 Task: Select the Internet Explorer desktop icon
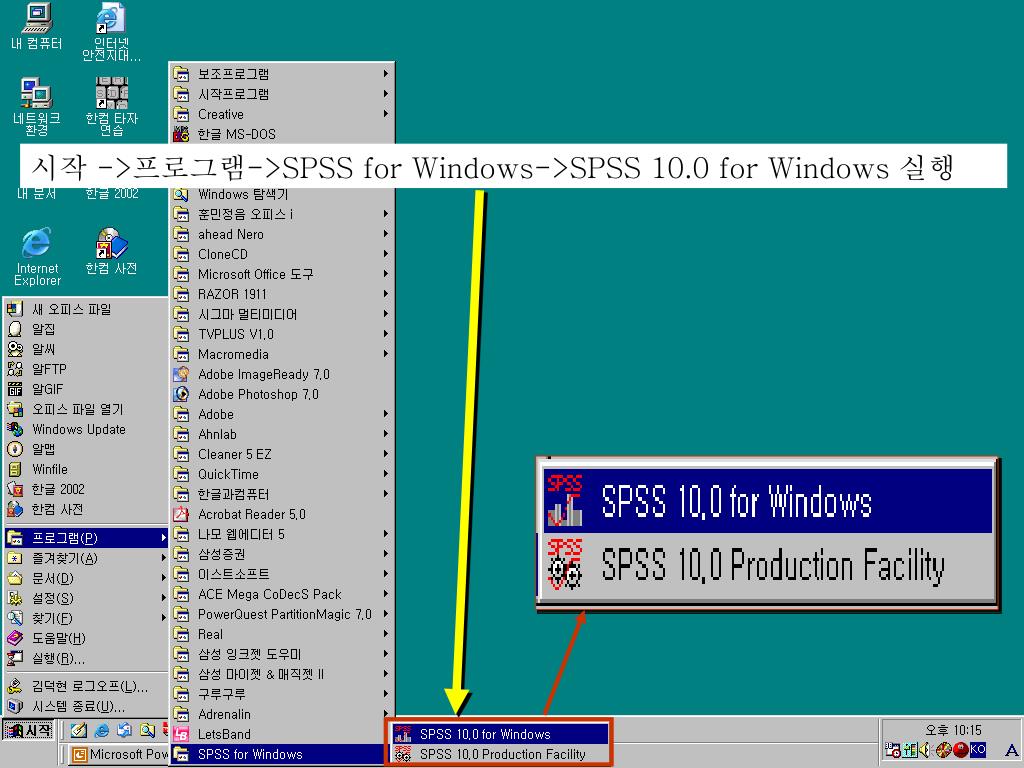pyautogui.click(x=37, y=257)
